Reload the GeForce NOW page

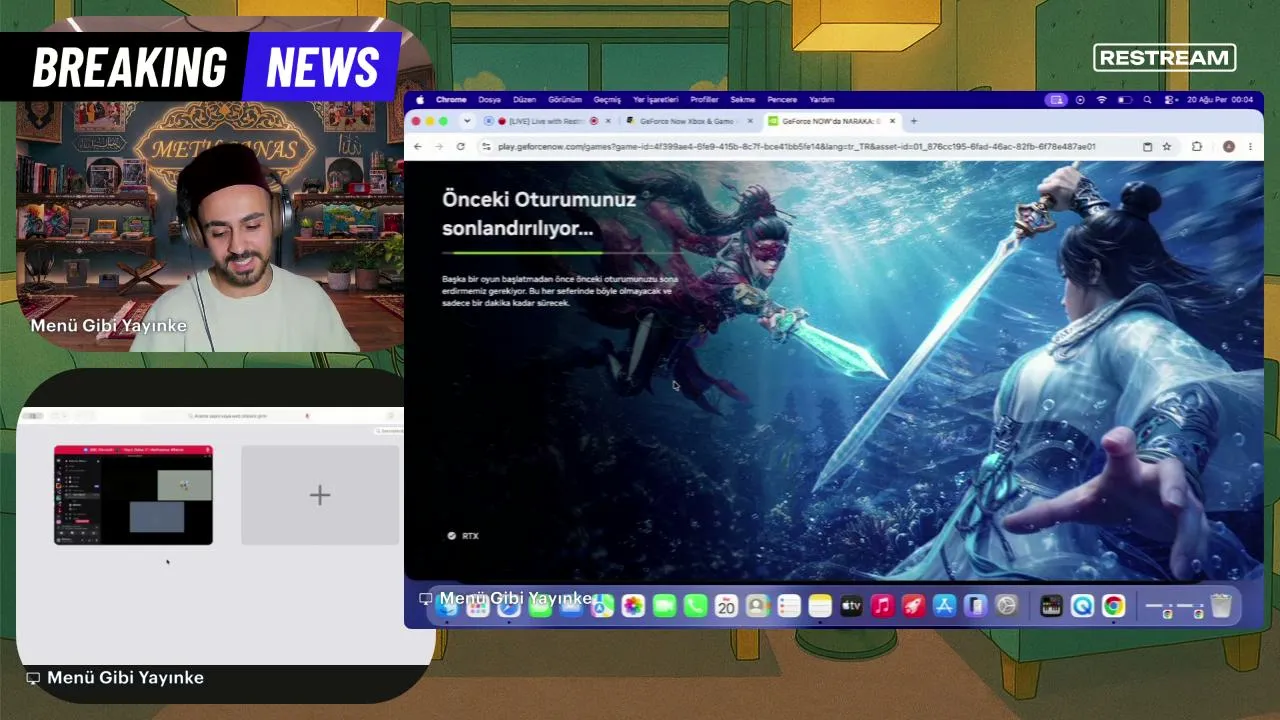pos(460,146)
